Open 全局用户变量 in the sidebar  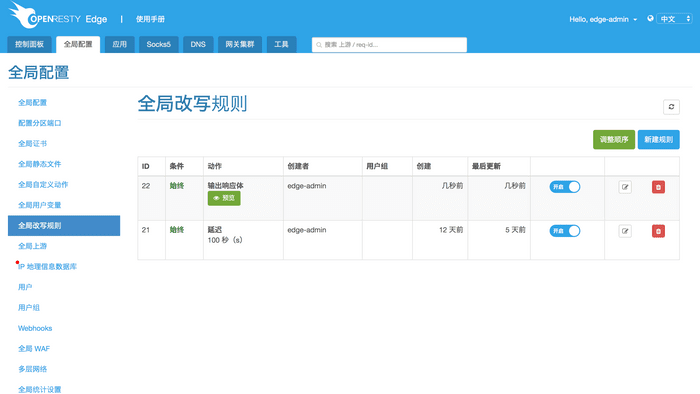pos(40,205)
